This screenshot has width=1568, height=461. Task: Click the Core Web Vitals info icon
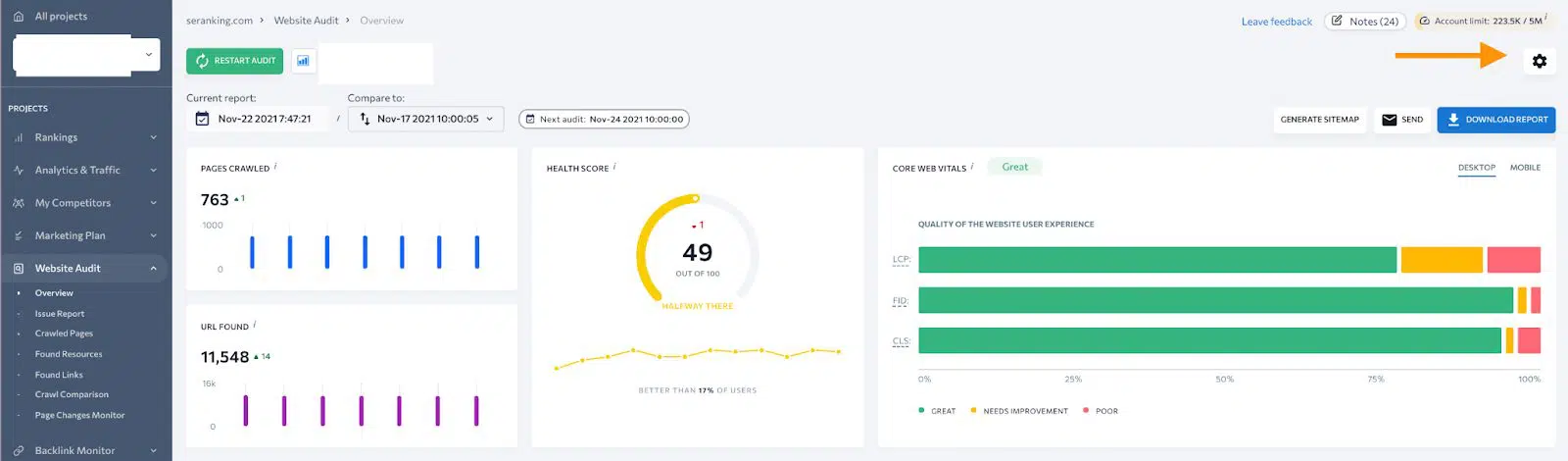coord(972,167)
